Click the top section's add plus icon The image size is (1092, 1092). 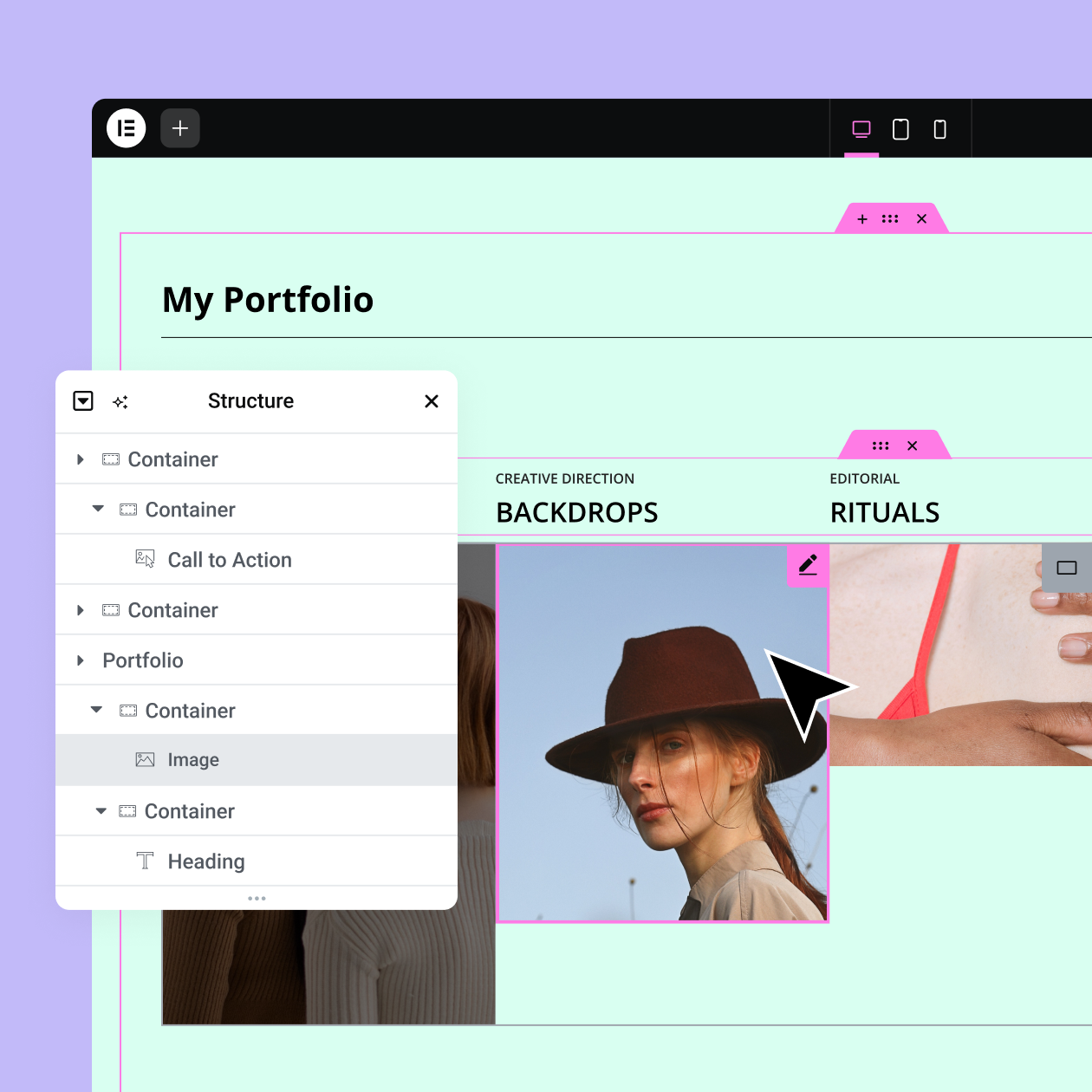click(x=862, y=219)
